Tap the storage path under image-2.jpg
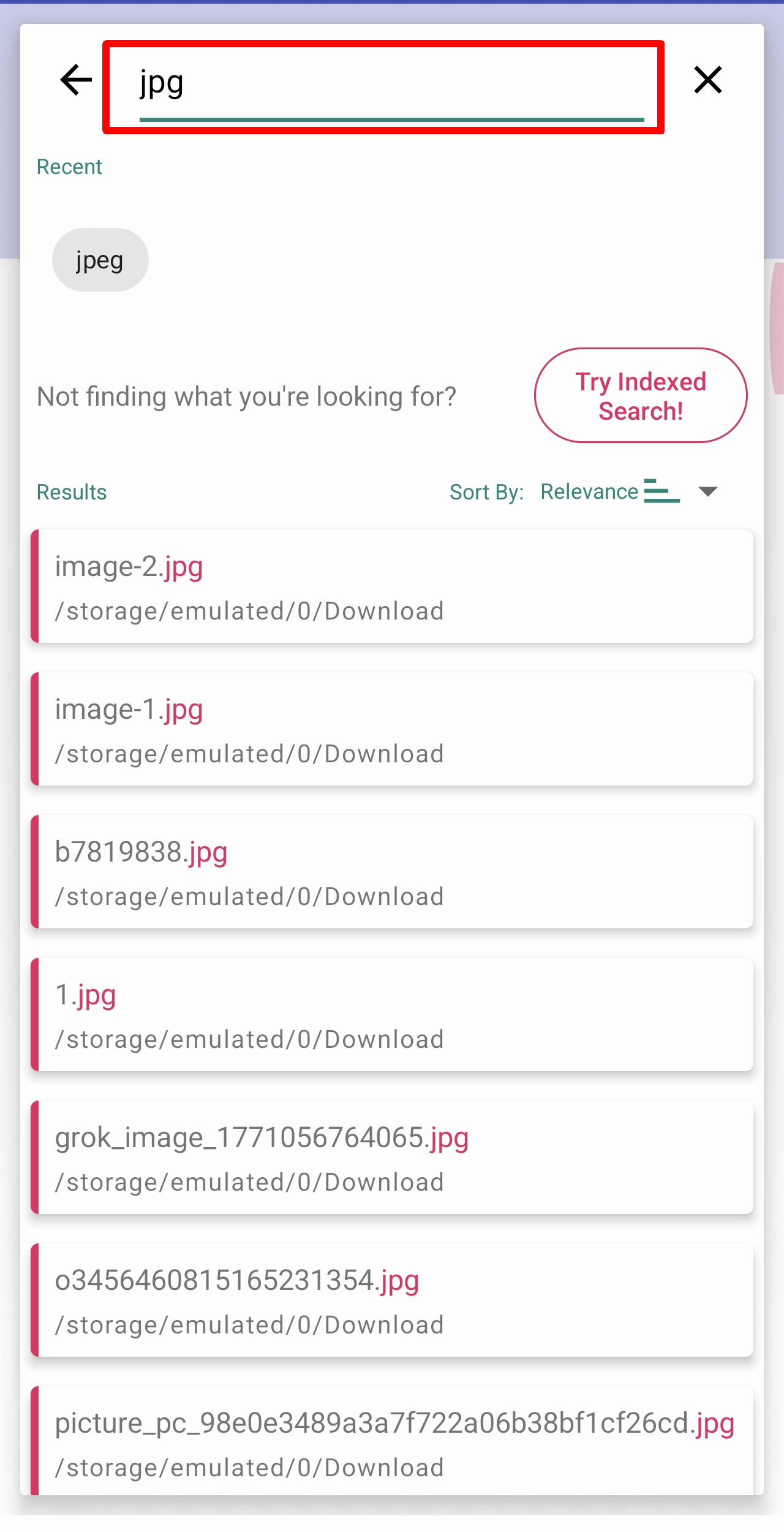The image size is (784, 1532). coord(249,612)
